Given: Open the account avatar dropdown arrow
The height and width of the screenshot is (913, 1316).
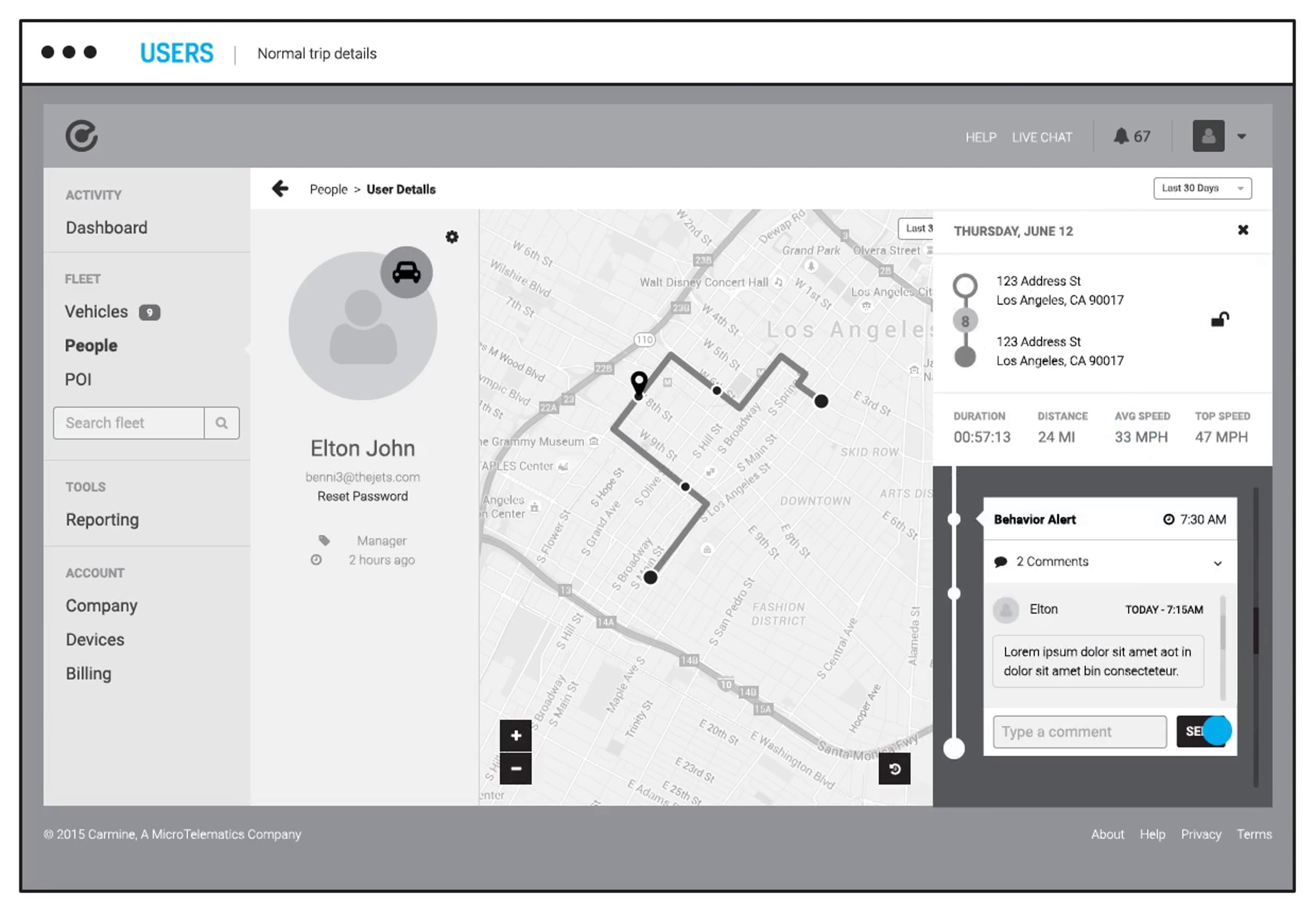Looking at the screenshot, I should click(1241, 137).
